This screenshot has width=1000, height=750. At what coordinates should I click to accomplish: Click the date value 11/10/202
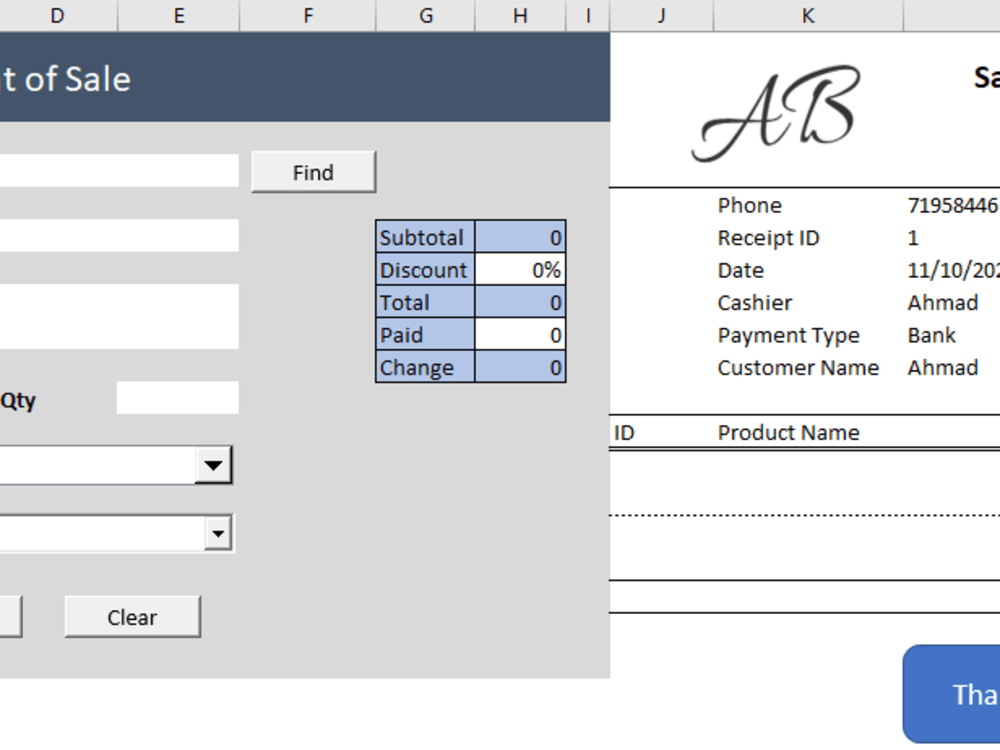[x=953, y=270]
